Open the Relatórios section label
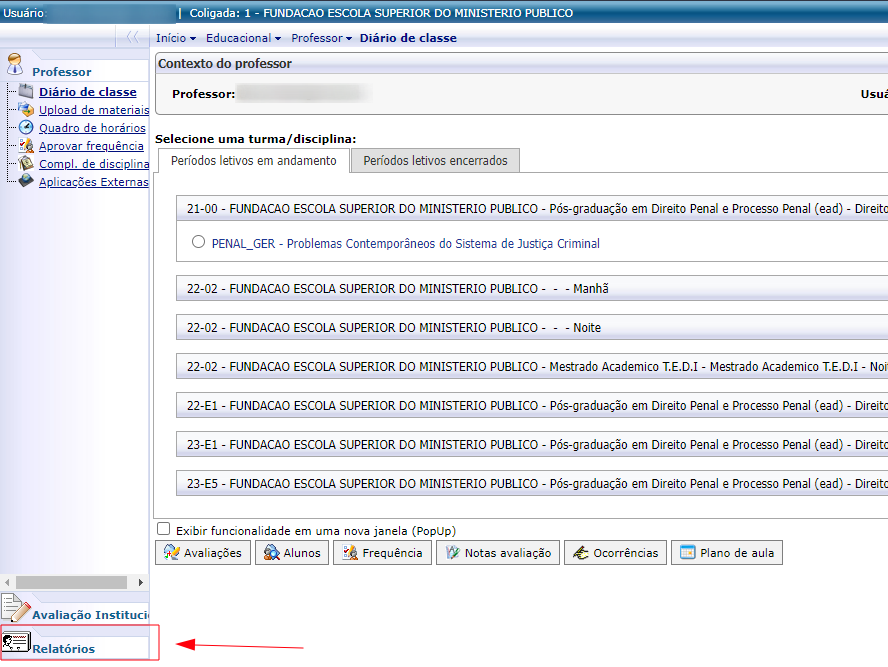The width and height of the screenshot is (888, 667). tap(63, 649)
